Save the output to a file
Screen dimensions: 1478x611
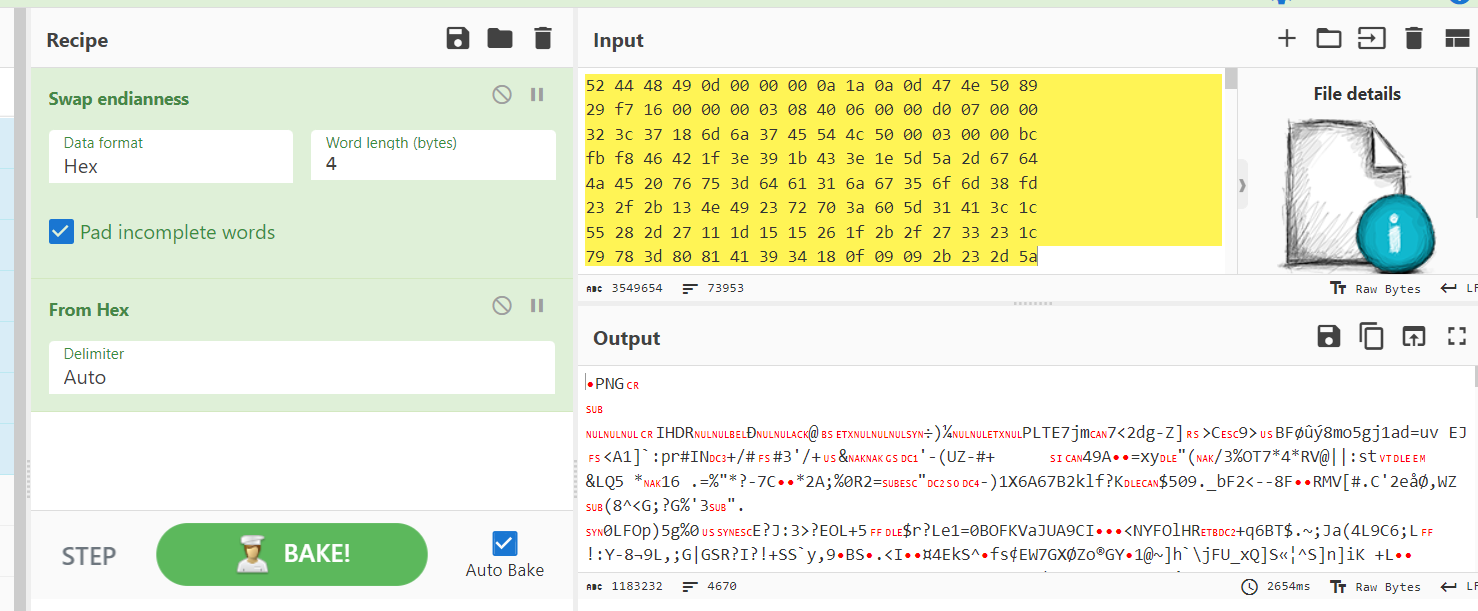1329,337
